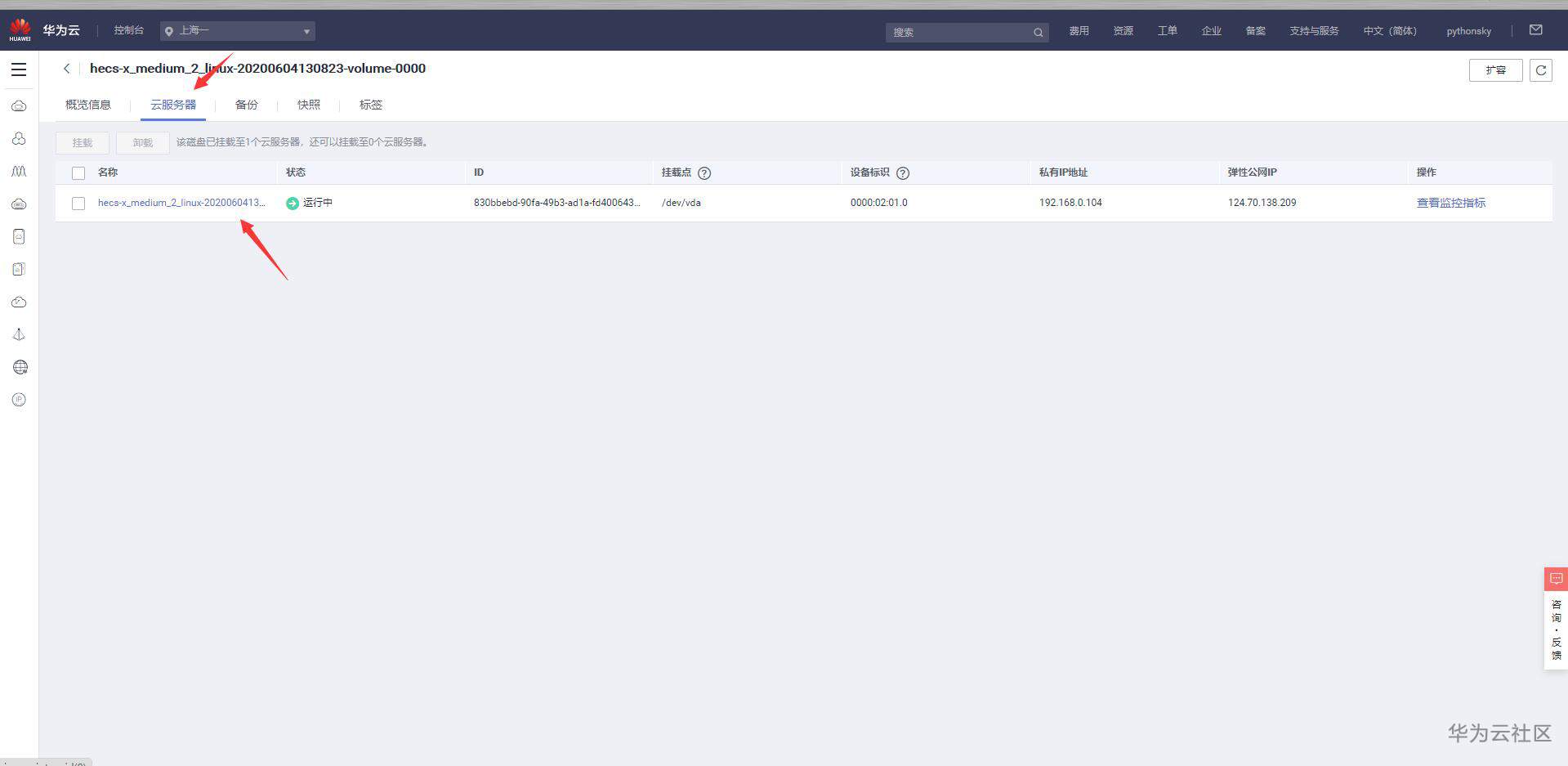Open the red 咨询·反馈 chat icon
Image resolution: width=1568 pixels, height=766 pixels.
tap(1556, 579)
